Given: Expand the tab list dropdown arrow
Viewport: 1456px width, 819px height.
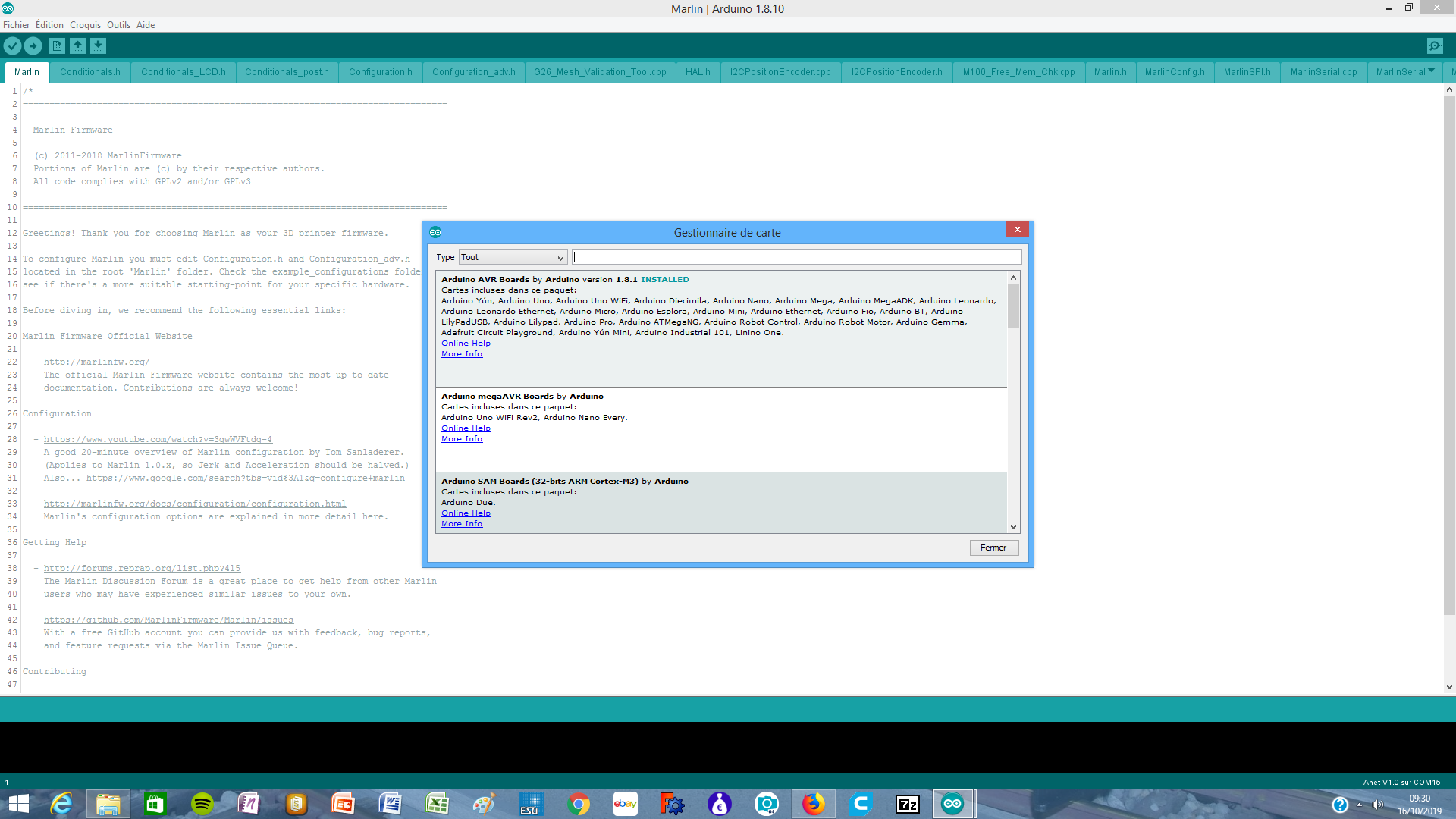Looking at the screenshot, I should click(1431, 71).
